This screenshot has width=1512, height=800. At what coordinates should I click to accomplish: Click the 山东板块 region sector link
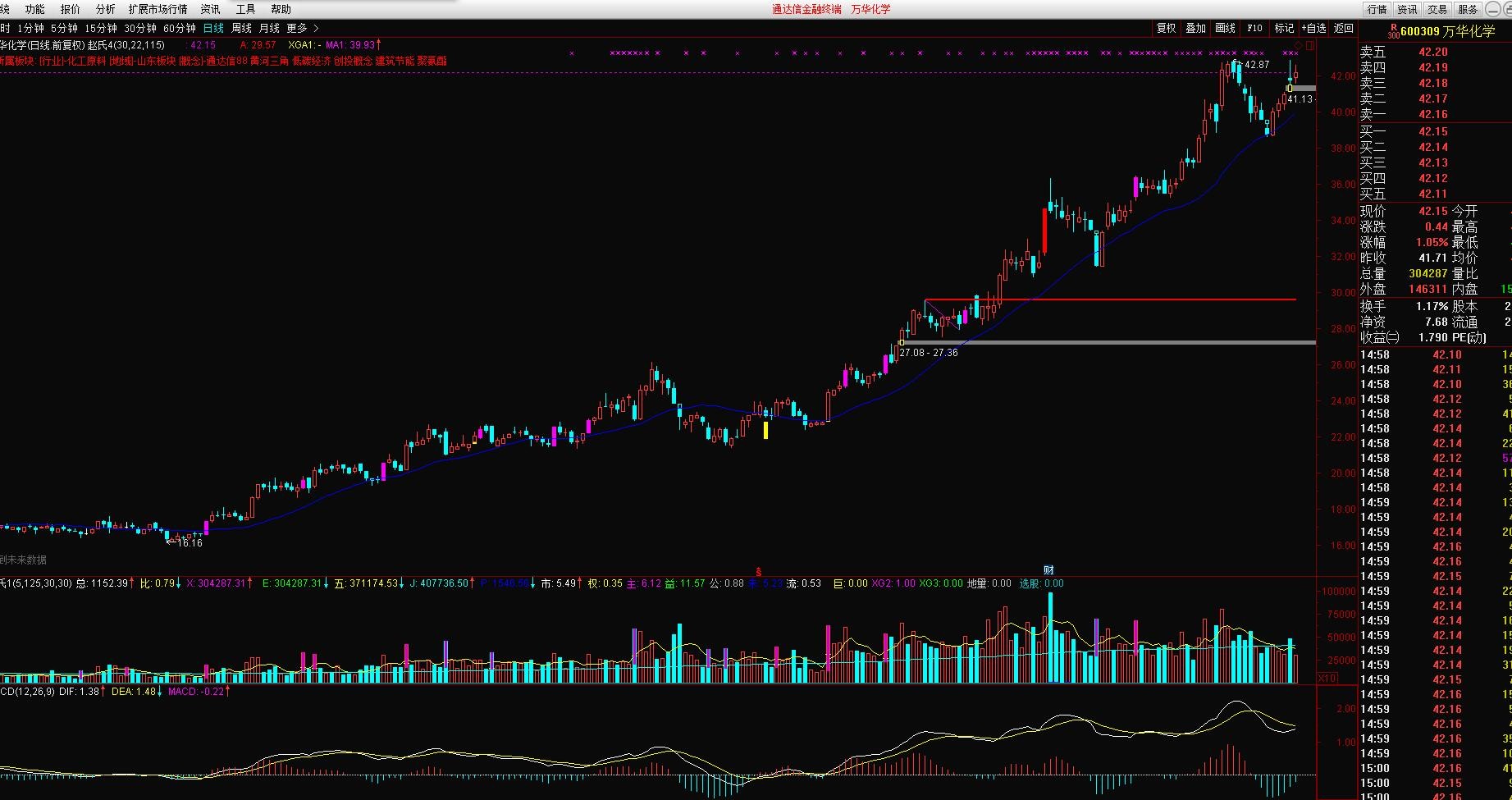156,61
